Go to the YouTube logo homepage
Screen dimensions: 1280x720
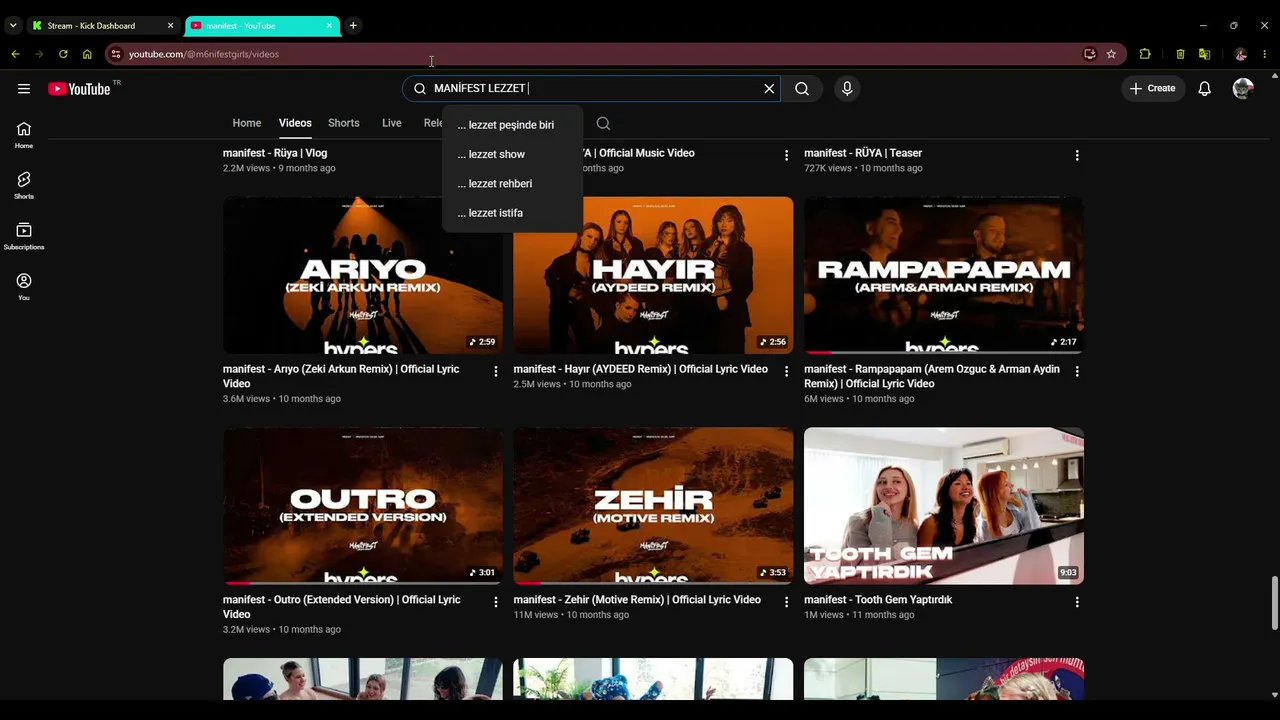[x=79, y=89]
